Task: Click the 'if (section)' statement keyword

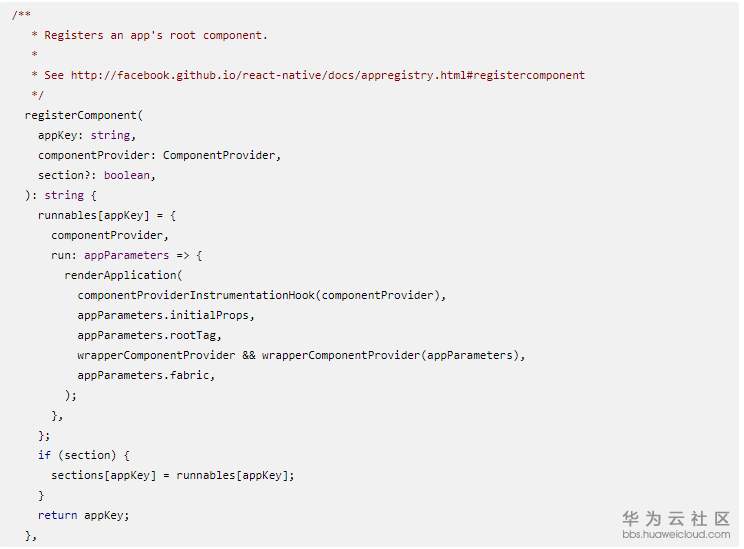Action: pyautogui.click(x=44, y=455)
